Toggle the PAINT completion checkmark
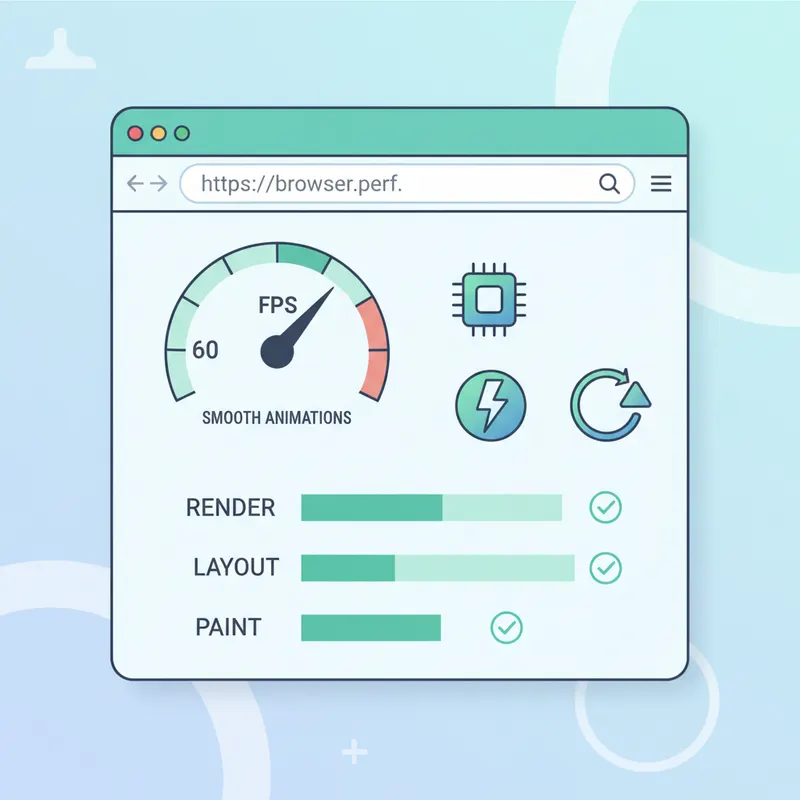 505,627
